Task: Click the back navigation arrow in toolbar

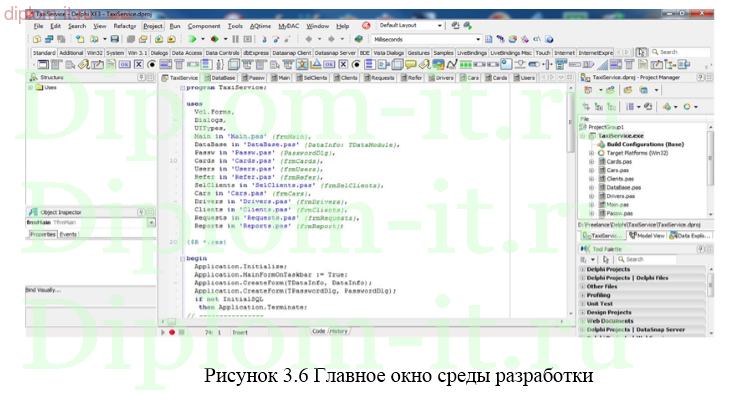Action: 309,39
